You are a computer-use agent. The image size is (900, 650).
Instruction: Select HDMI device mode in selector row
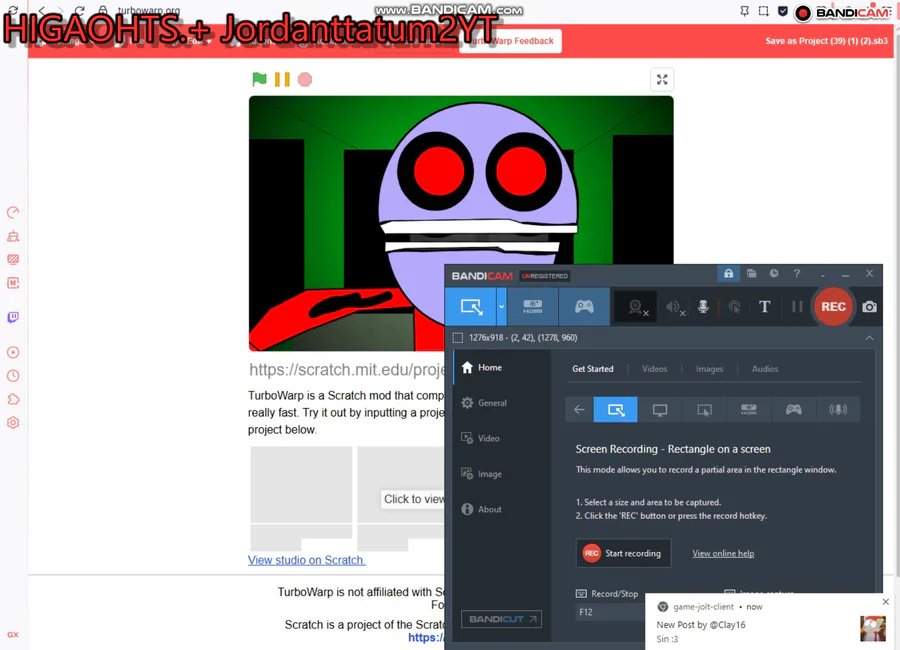tap(749, 409)
